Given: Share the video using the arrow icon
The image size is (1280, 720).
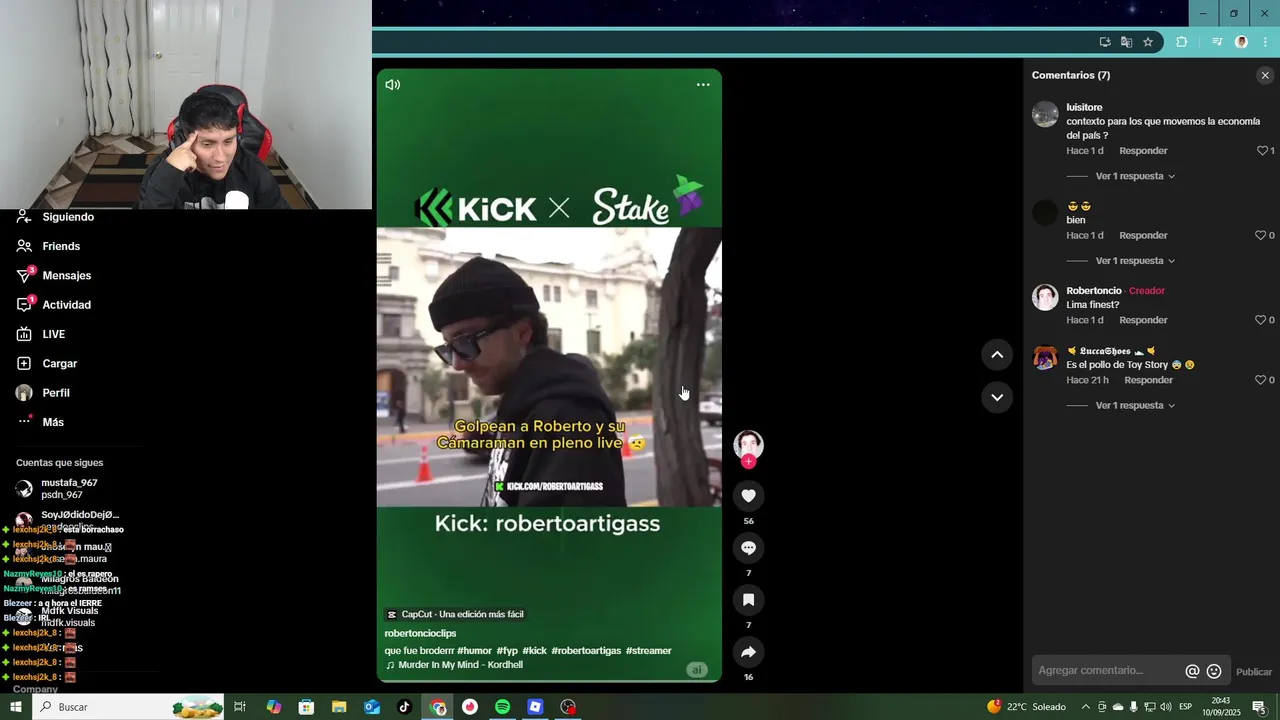Looking at the screenshot, I should click(x=748, y=652).
